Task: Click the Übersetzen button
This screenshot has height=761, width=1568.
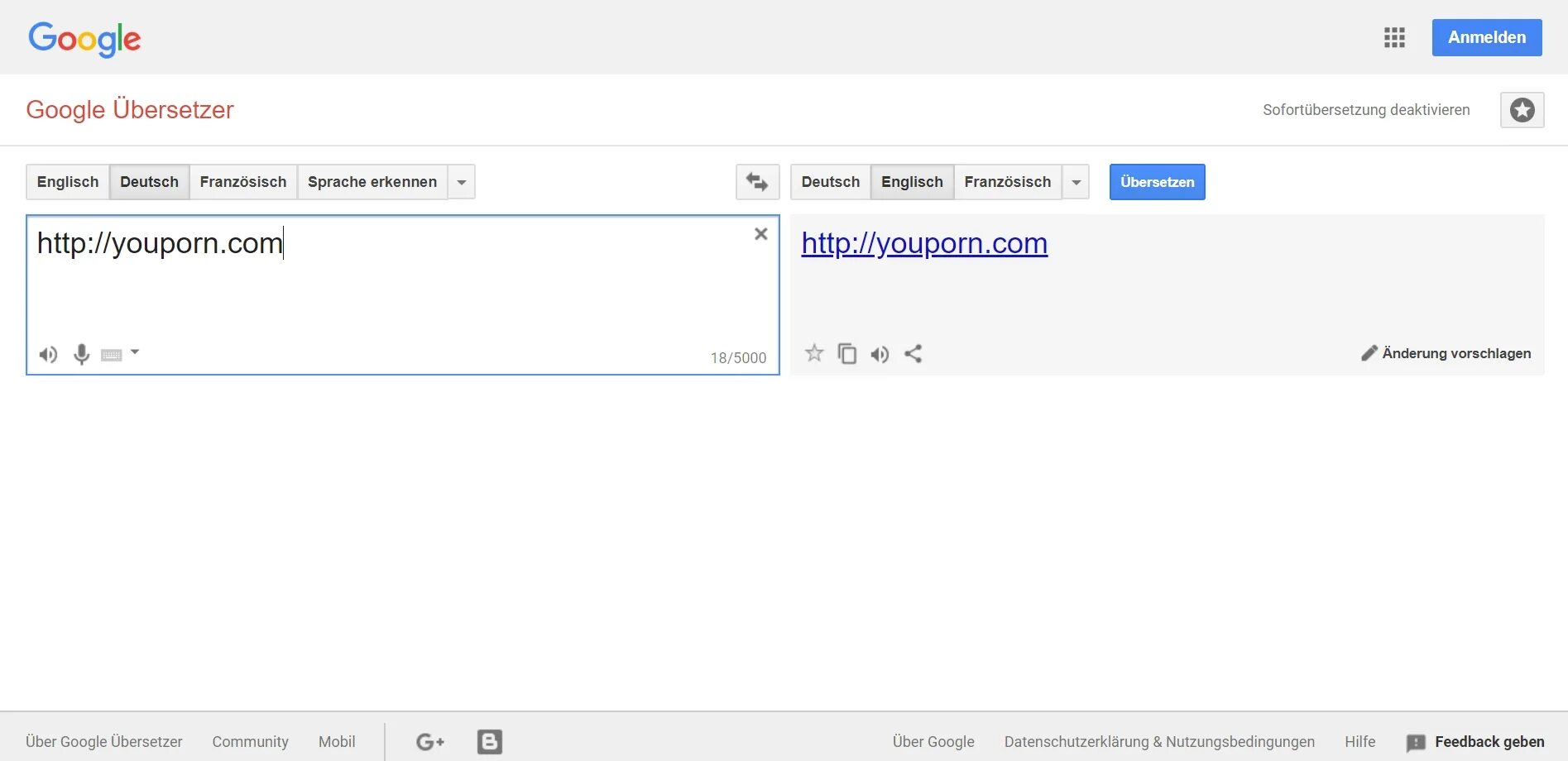Action: point(1158,182)
